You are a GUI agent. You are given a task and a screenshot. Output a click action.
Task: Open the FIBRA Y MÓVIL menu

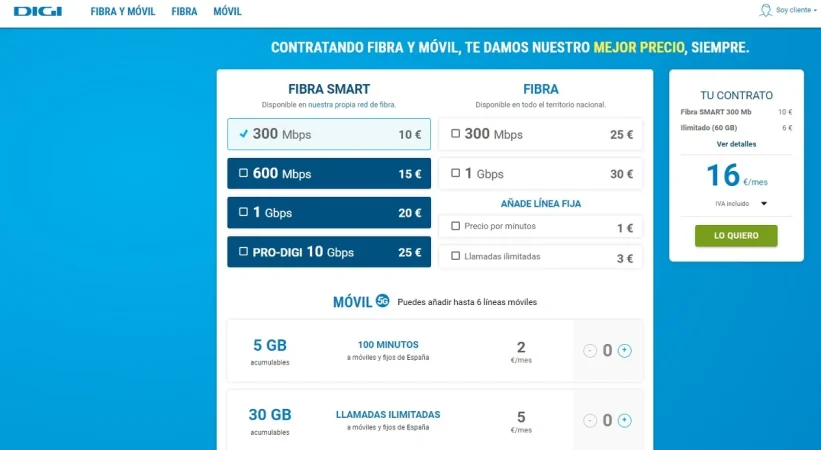pos(123,11)
